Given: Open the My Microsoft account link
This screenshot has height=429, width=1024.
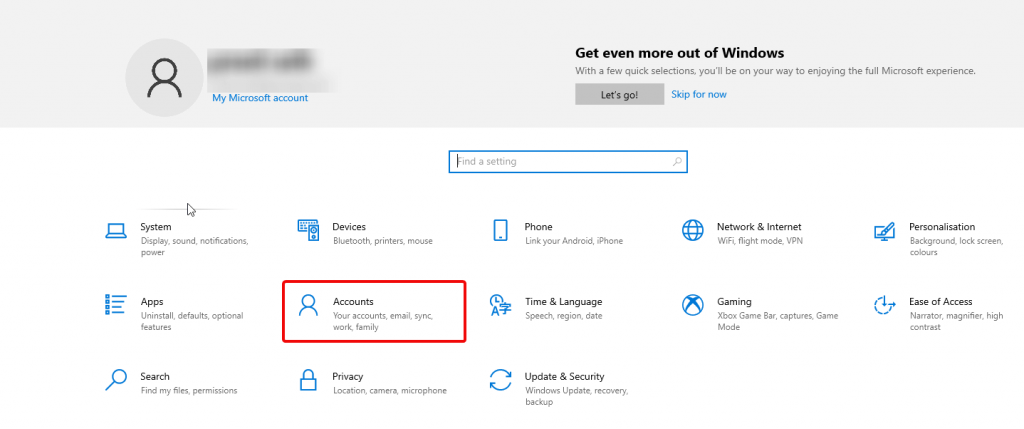Looking at the screenshot, I should tap(260, 98).
